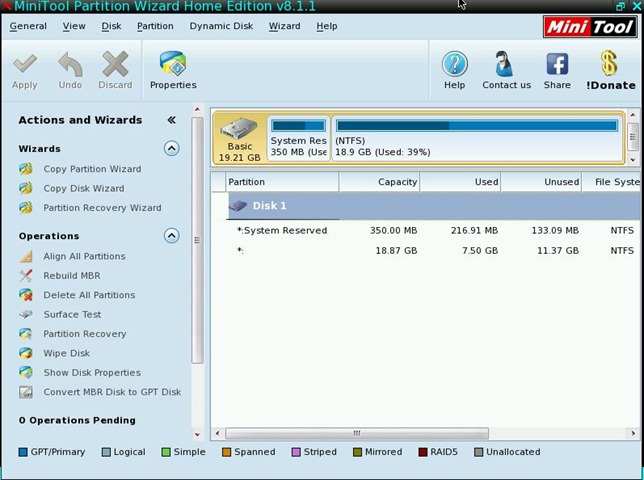Click the Striped legend color swatch

(296, 452)
